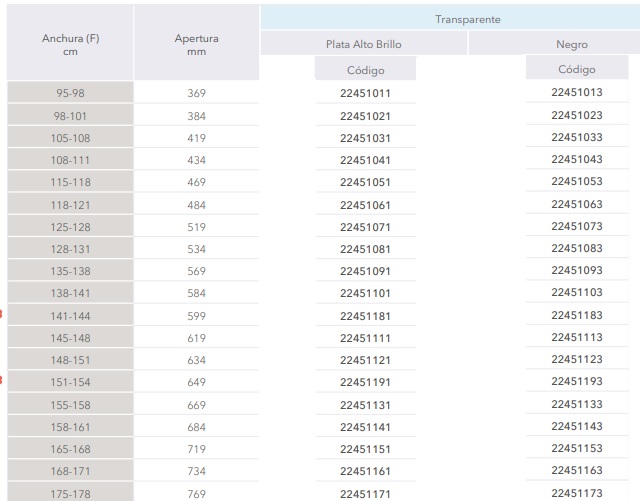Click code 22451081

click(365, 249)
